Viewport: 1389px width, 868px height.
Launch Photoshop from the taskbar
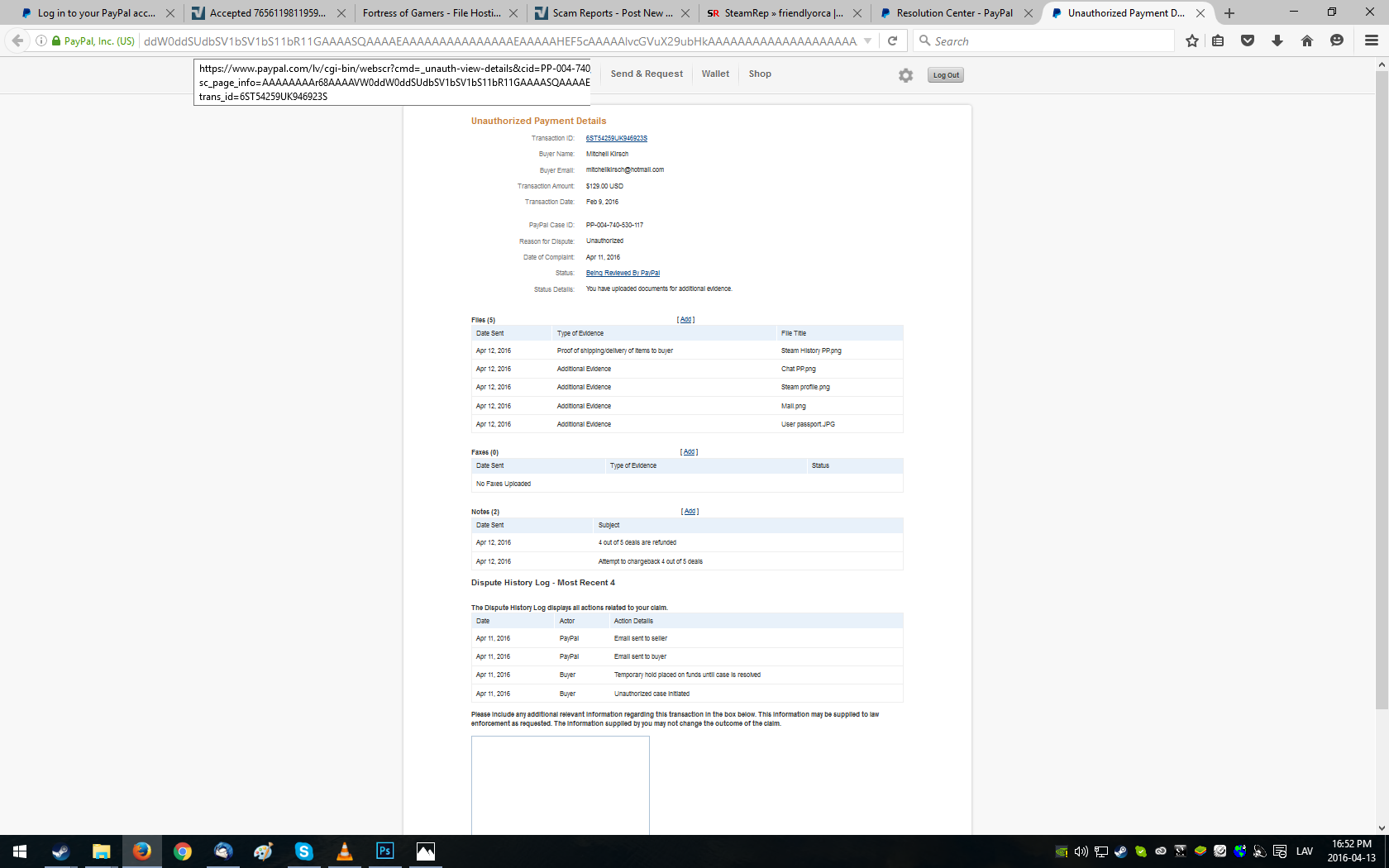(x=385, y=851)
